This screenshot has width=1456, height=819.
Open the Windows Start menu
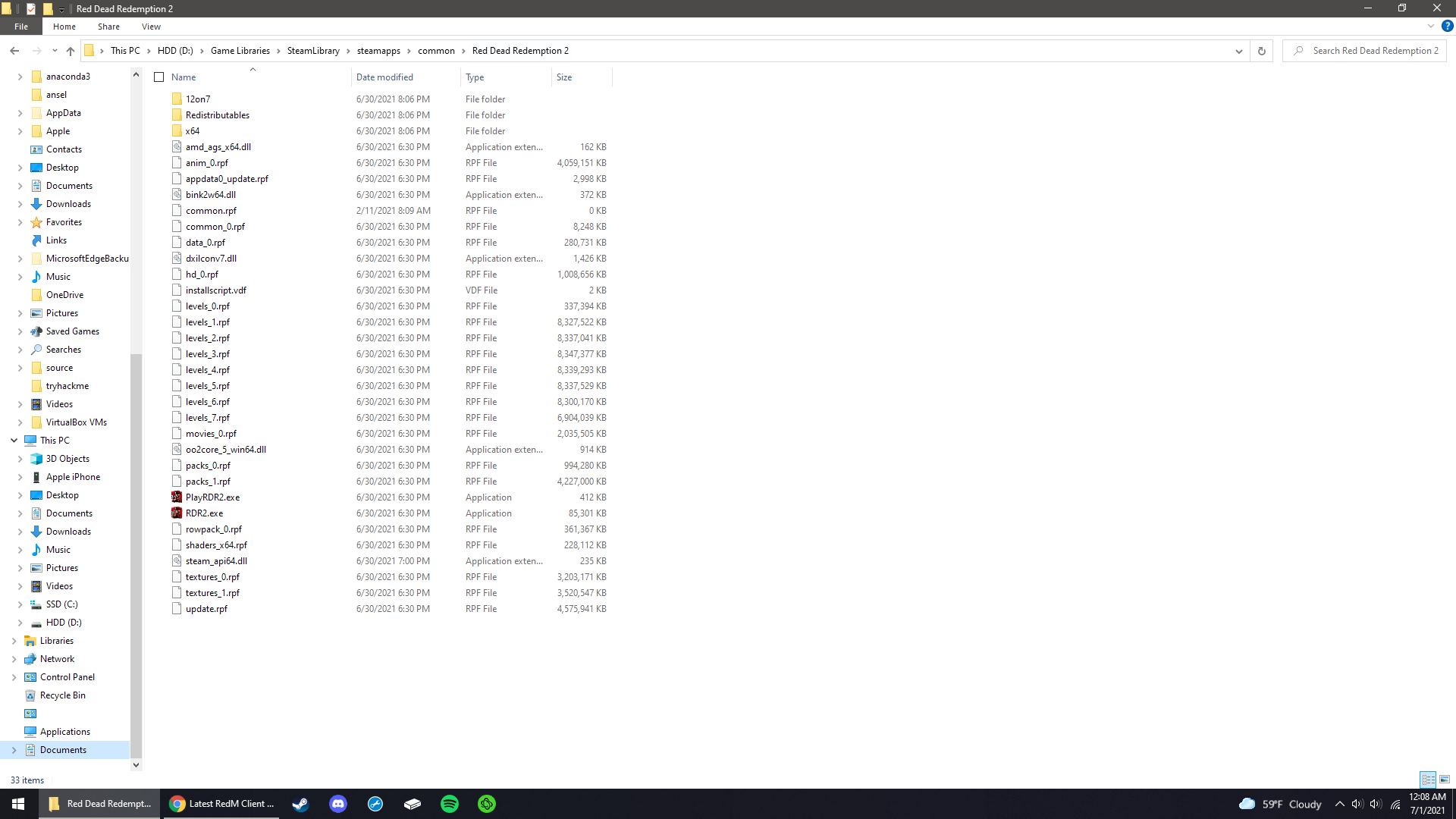click(x=17, y=803)
